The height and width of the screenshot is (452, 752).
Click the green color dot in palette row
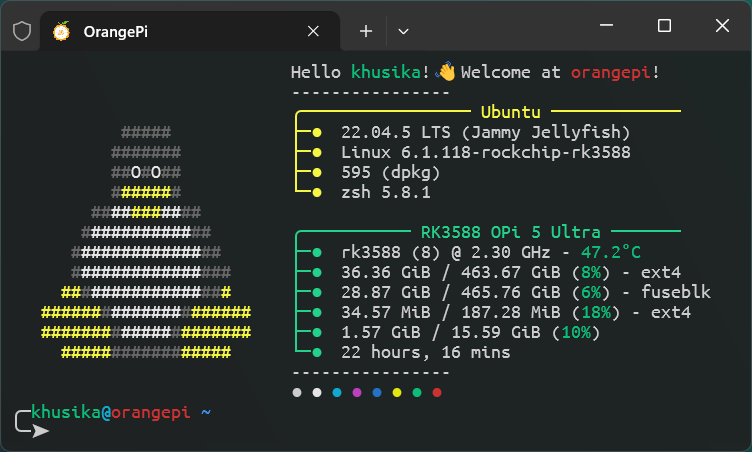click(417, 393)
